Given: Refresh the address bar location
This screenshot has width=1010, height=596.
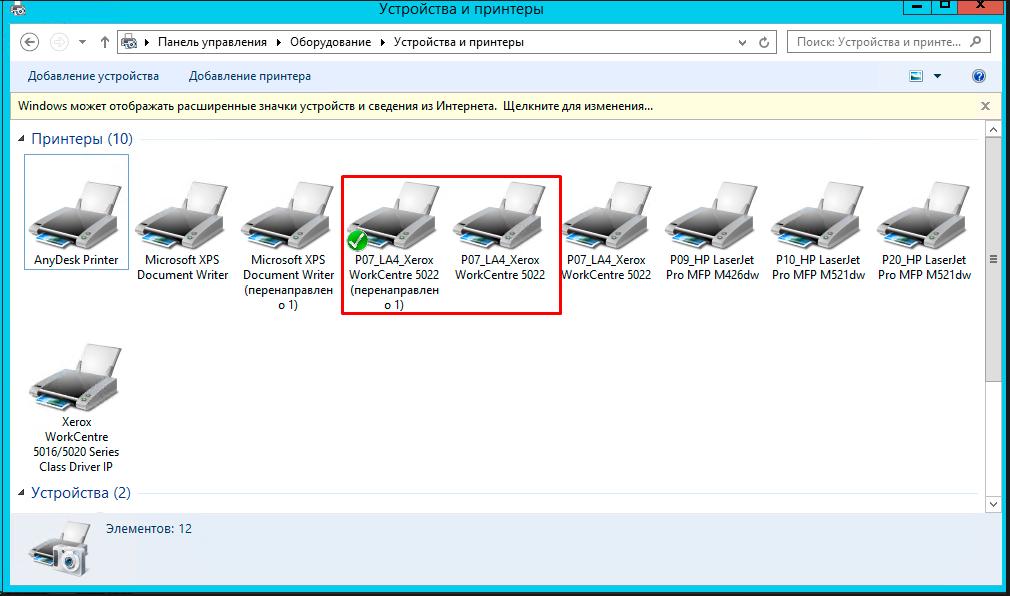Looking at the screenshot, I should 764,43.
